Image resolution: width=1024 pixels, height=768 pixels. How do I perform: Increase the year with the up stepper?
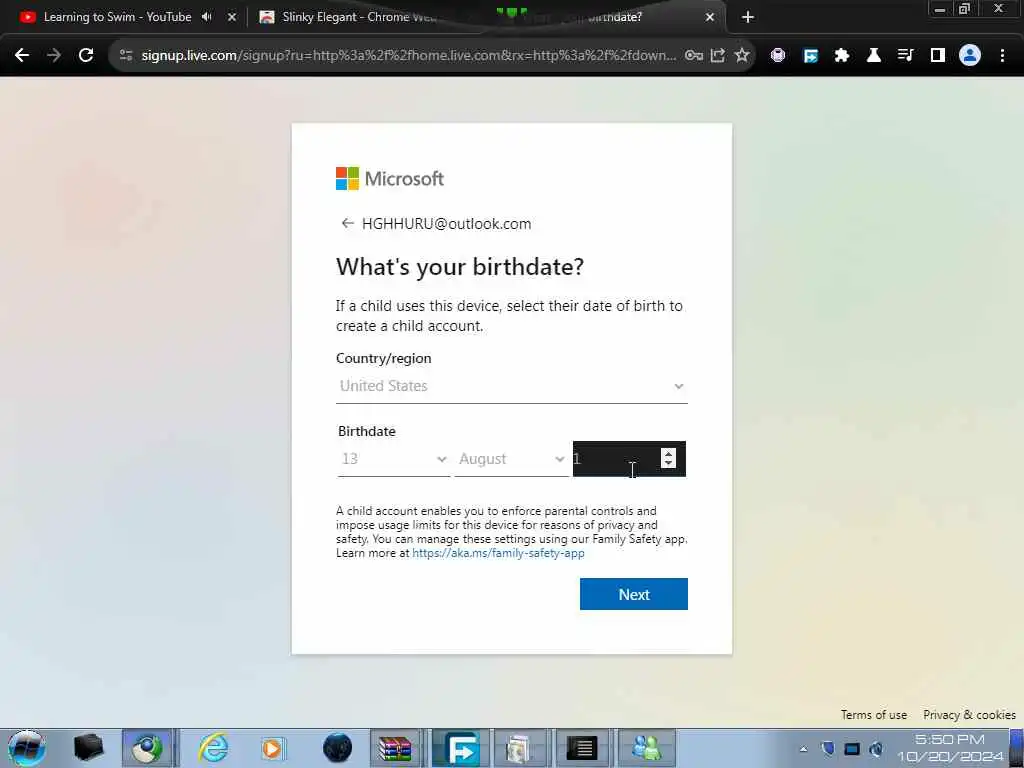point(668,453)
